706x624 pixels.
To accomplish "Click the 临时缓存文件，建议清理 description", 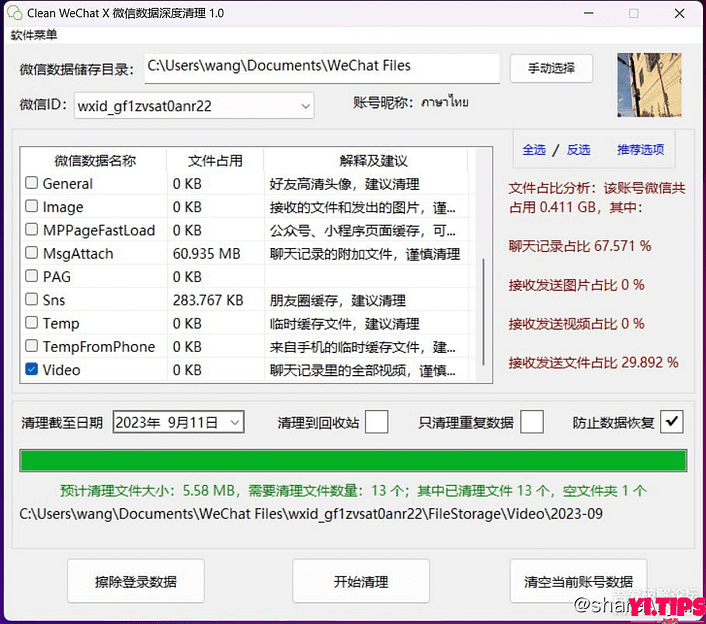I will pyautogui.click(x=344, y=323).
